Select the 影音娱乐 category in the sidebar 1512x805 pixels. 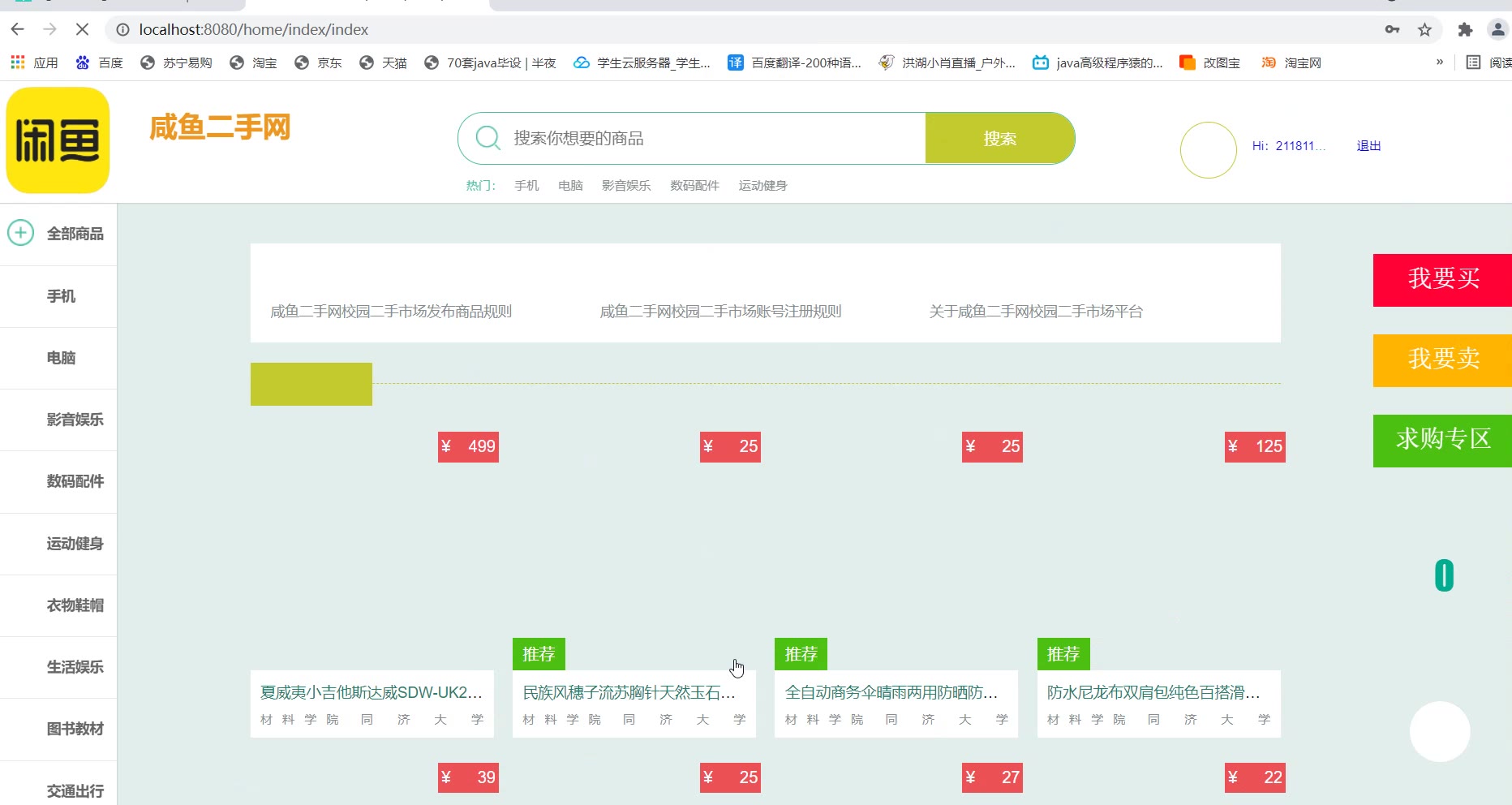point(75,420)
